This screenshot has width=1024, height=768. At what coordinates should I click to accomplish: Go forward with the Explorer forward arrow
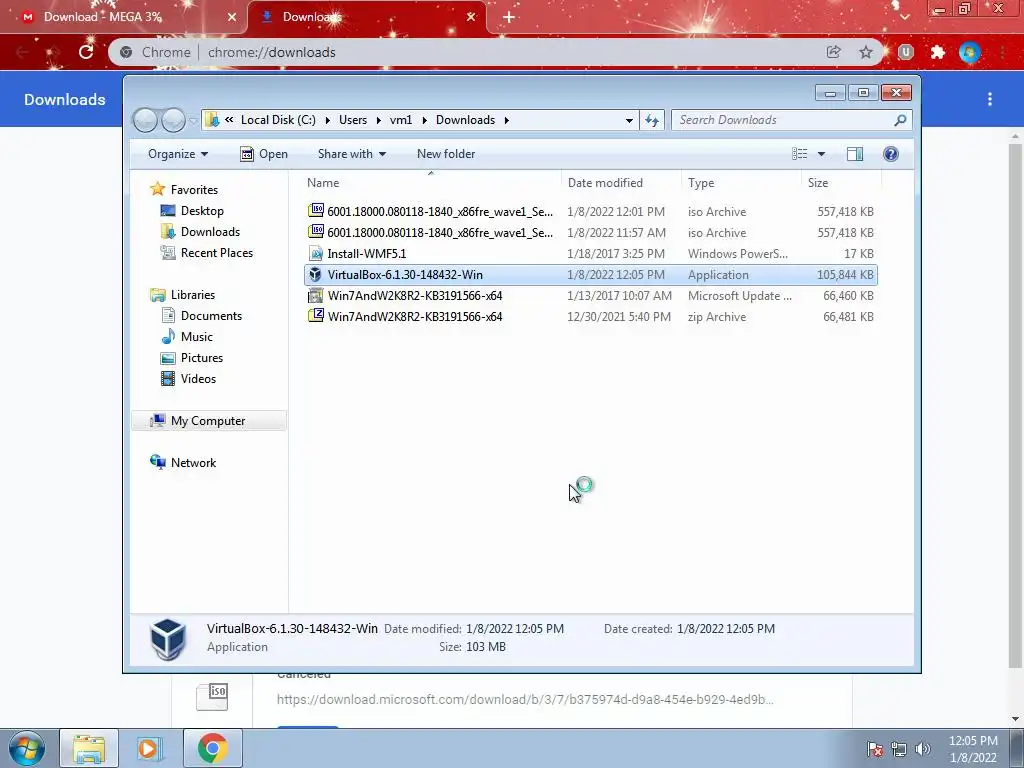[x=173, y=120]
